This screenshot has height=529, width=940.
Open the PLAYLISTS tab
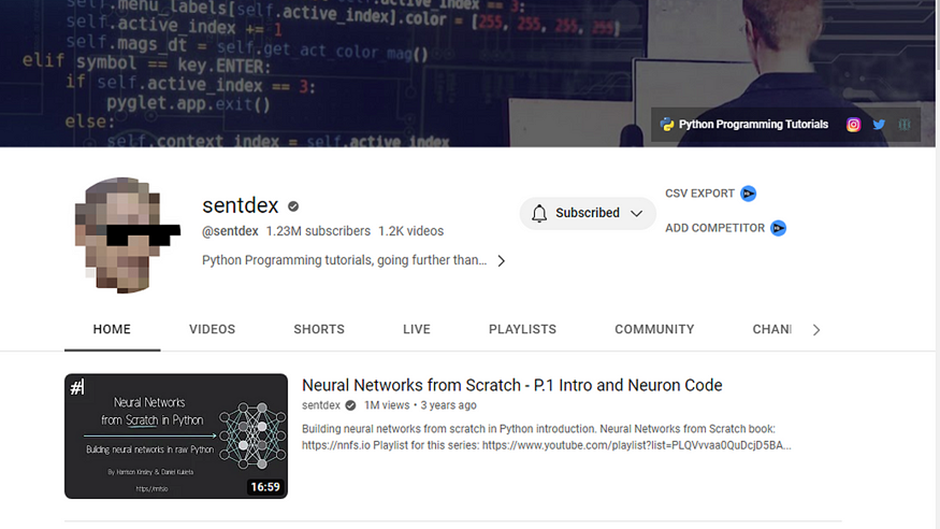click(522, 329)
